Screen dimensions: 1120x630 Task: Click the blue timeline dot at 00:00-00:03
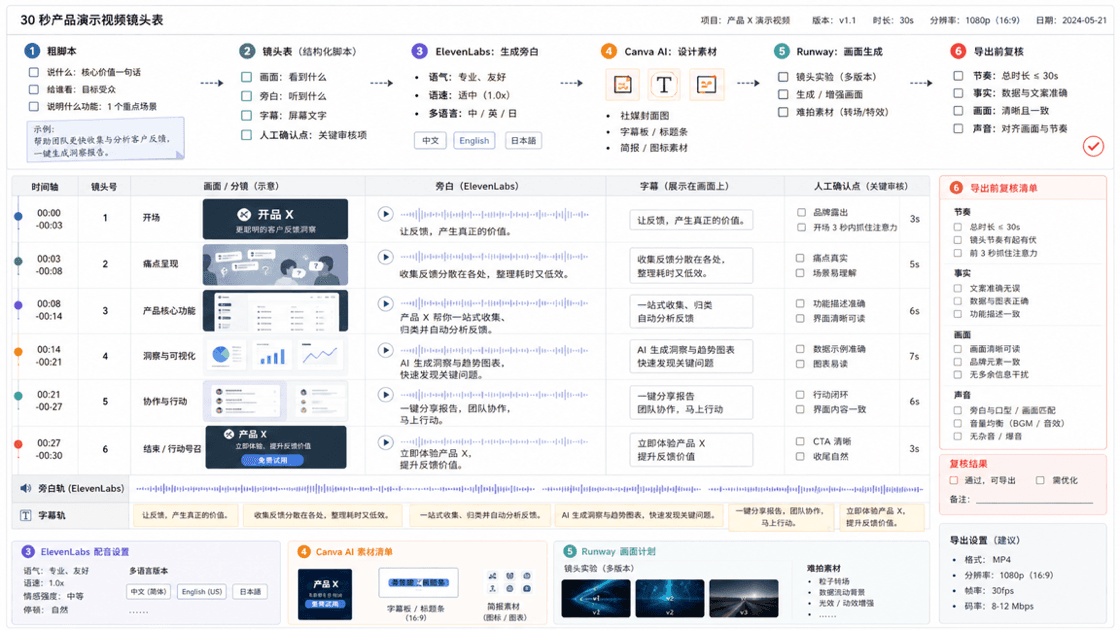click(x=19, y=216)
